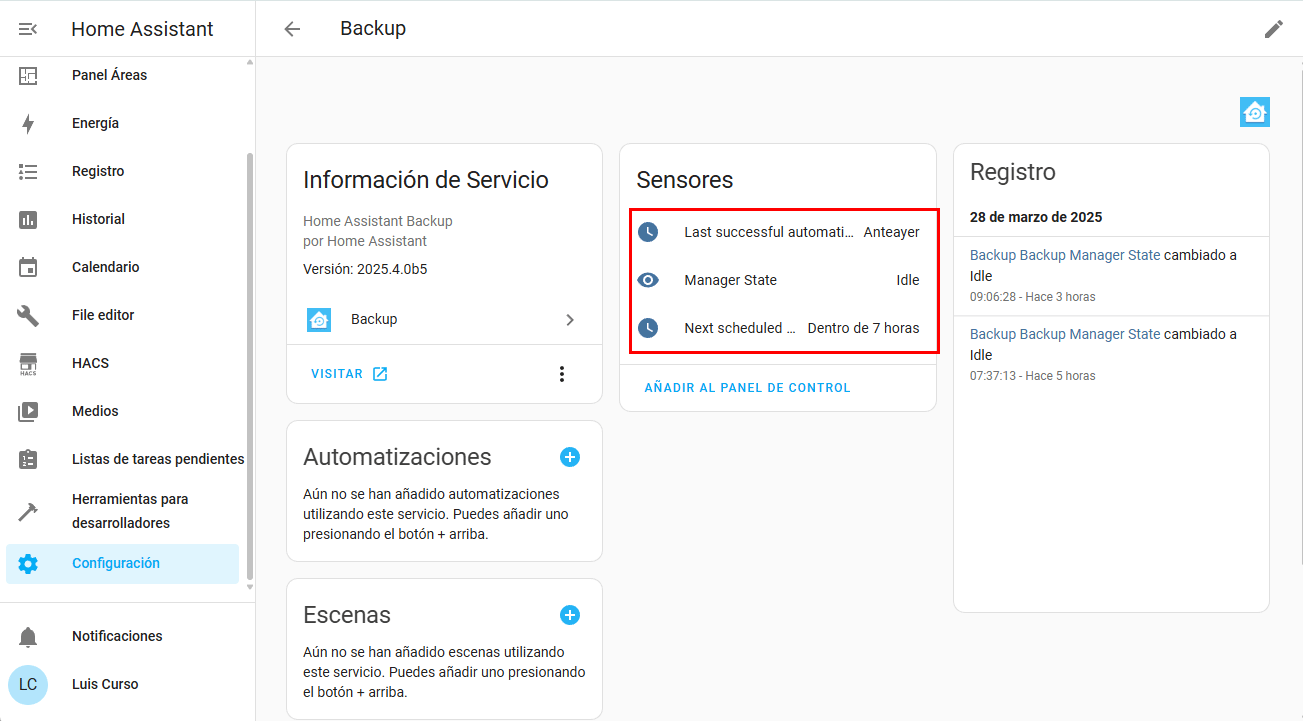Click clock icon of Last successful automatic sensor

(x=648, y=232)
